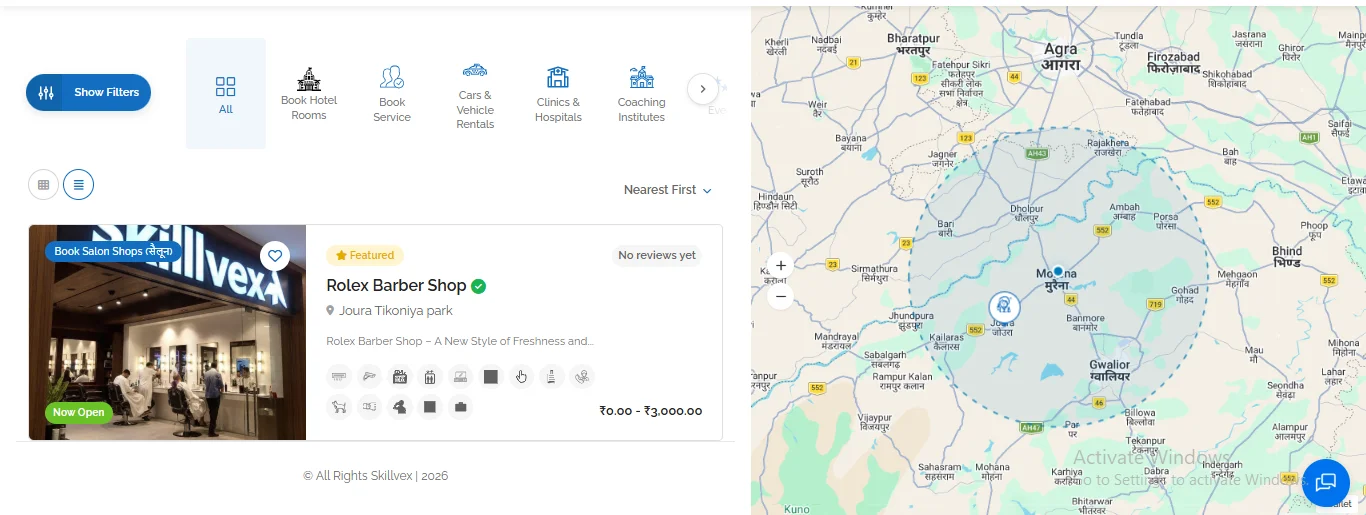Open the Nearest First sort dropdown
The width and height of the screenshot is (1366, 515).
click(x=667, y=190)
